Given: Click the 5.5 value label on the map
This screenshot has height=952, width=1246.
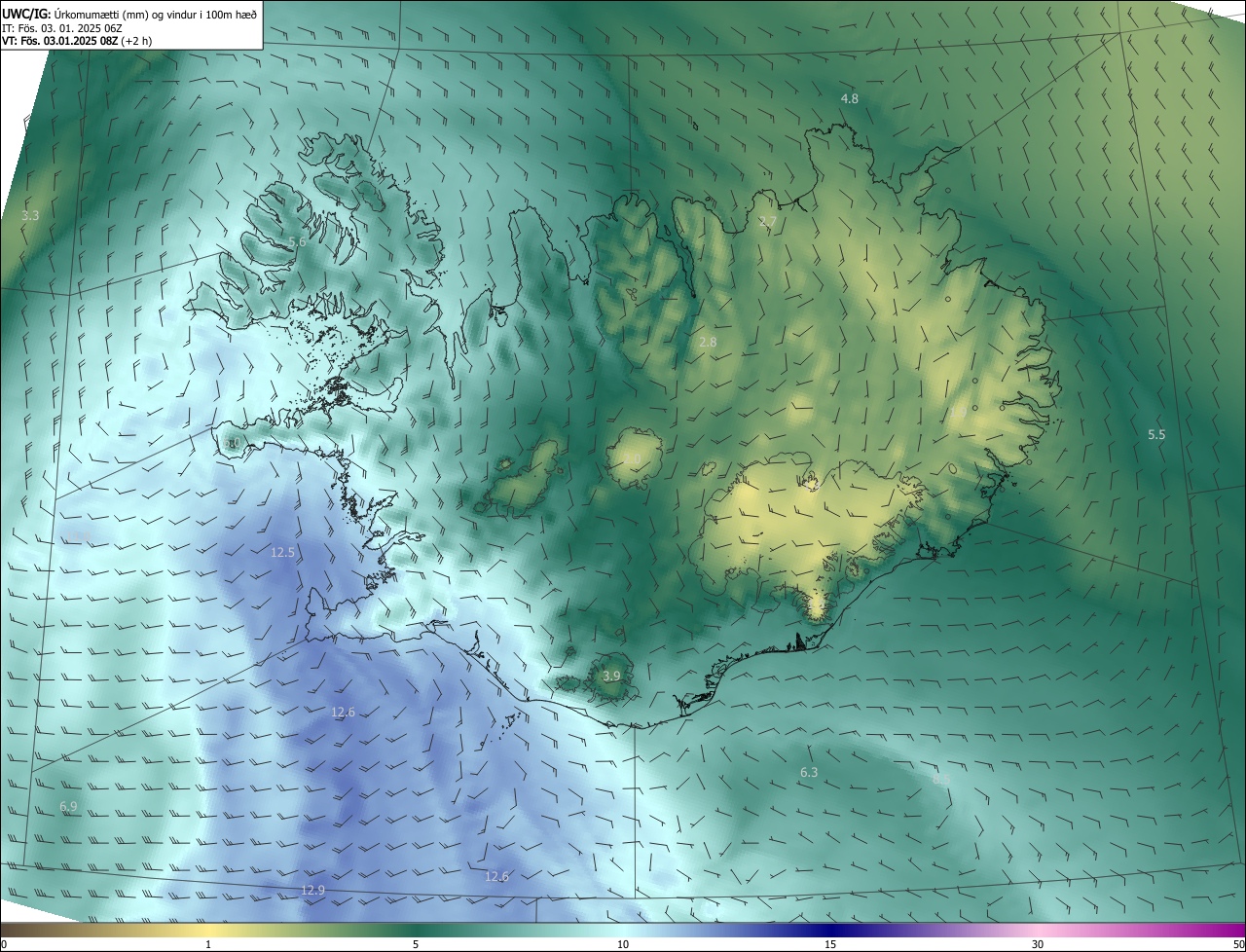Looking at the screenshot, I should pos(1156,434).
